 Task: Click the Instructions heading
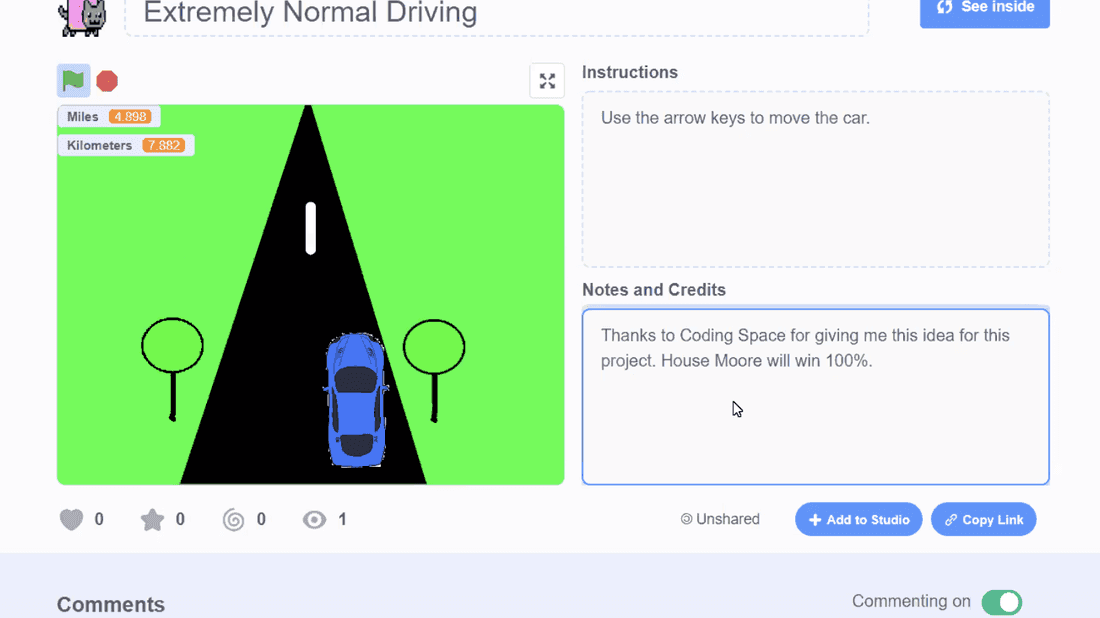(630, 72)
